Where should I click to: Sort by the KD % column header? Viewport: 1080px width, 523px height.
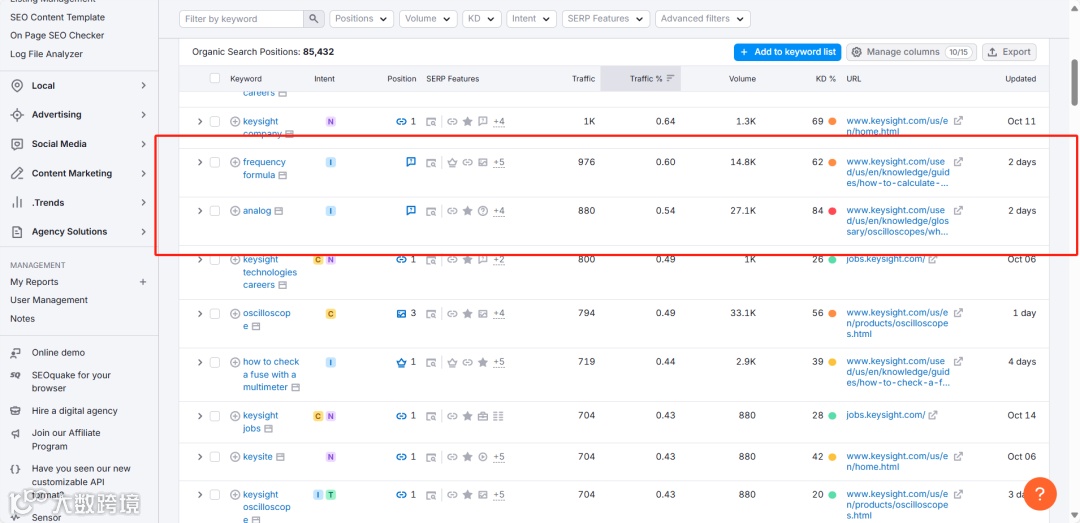tap(825, 79)
